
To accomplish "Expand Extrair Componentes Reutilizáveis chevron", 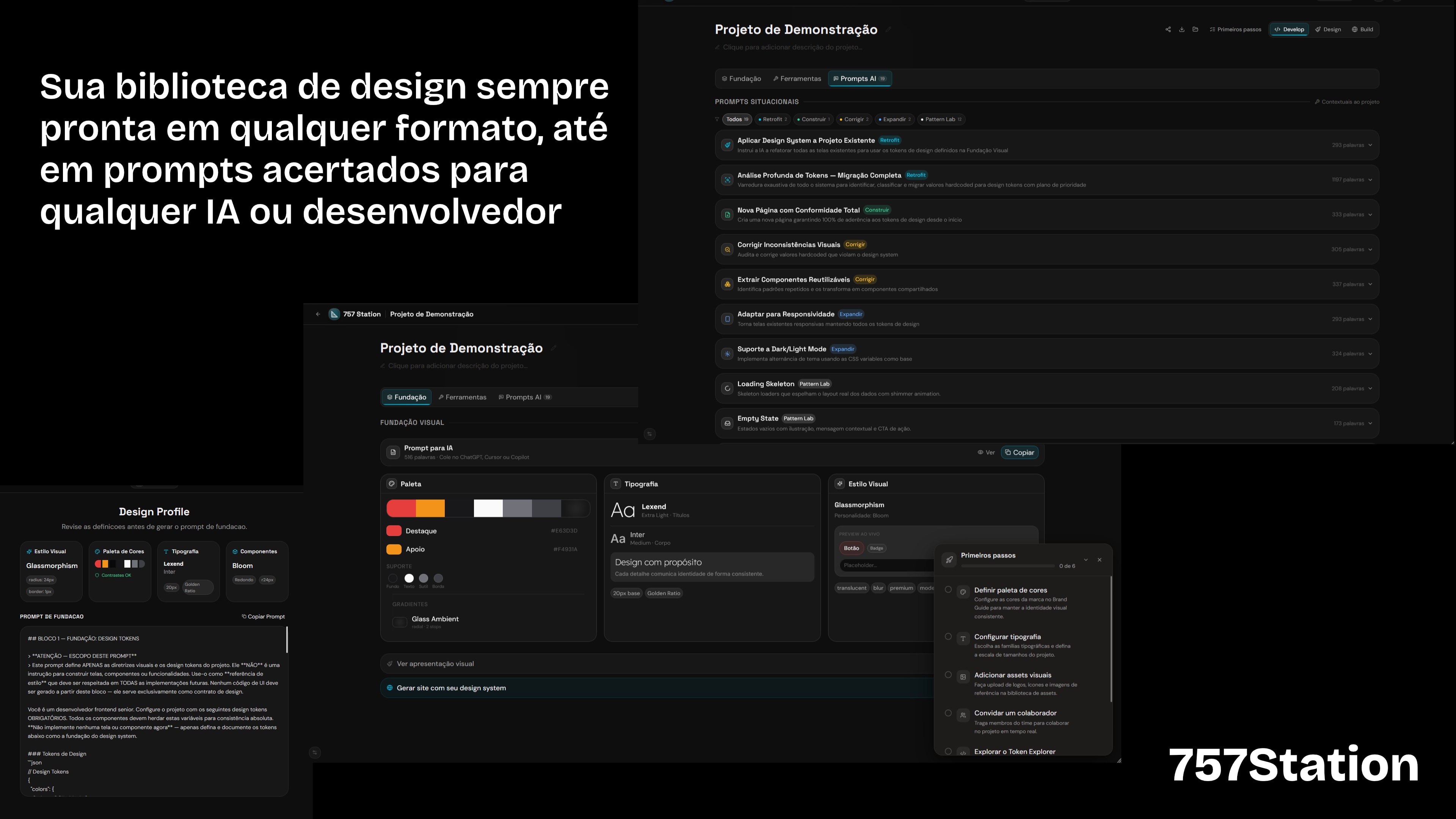I will click(x=1370, y=284).
